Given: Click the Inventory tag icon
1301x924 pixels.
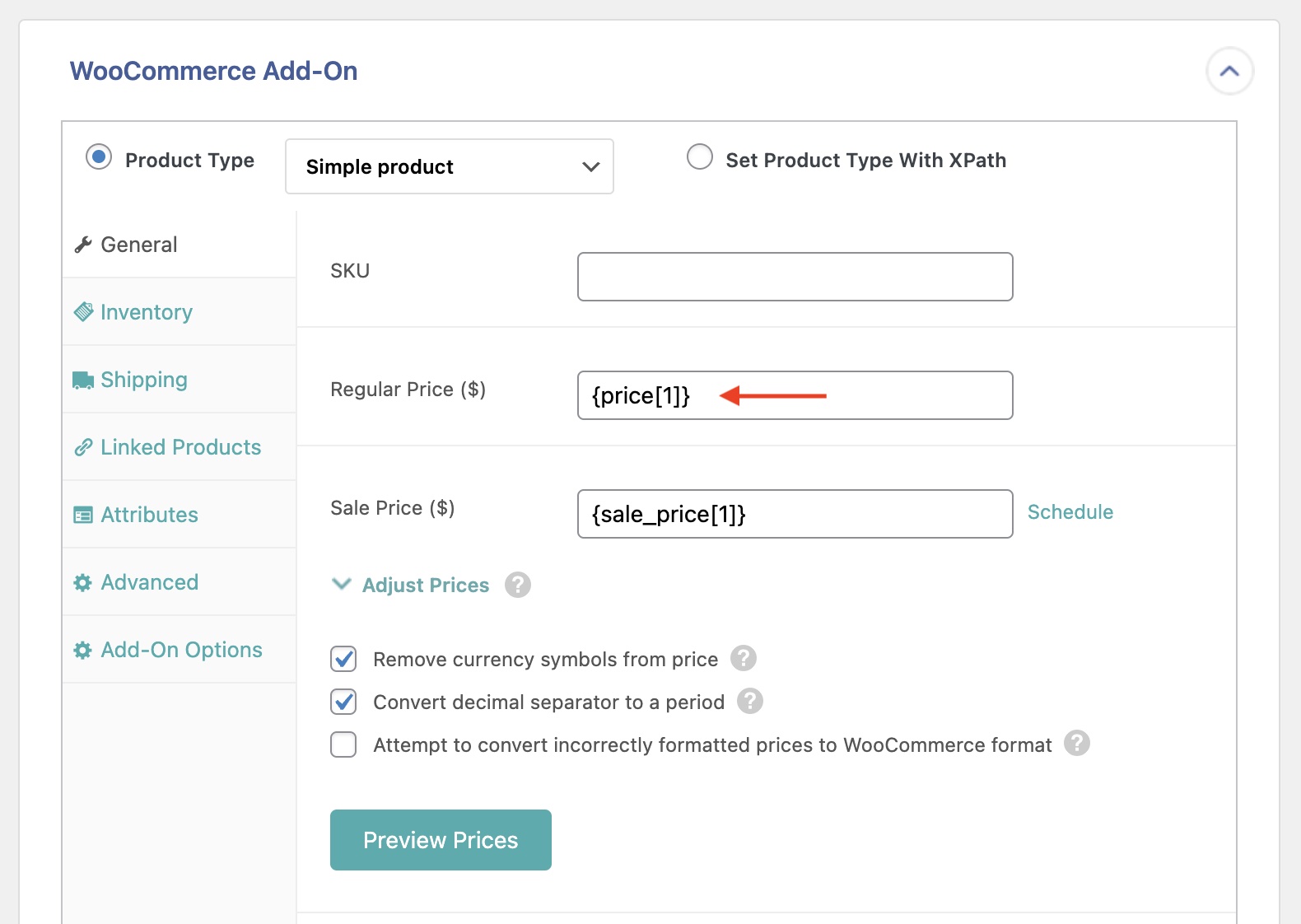Looking at the screenshot, I should pos(83,312).
